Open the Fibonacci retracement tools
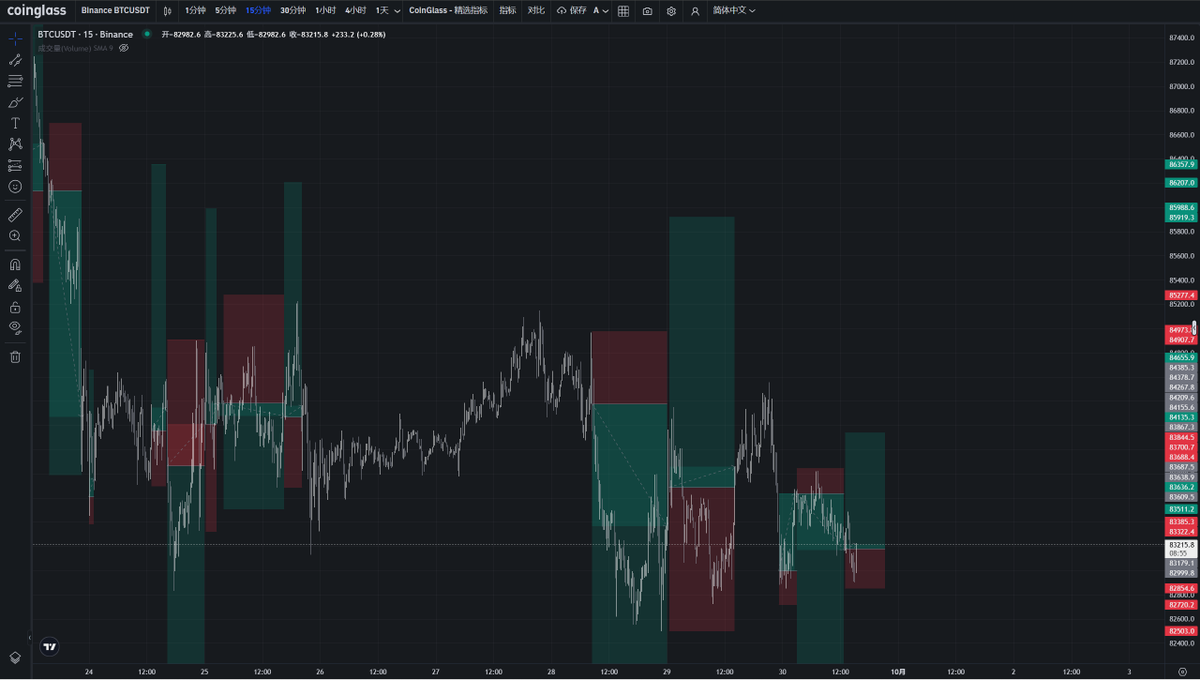 click(15, 81)
